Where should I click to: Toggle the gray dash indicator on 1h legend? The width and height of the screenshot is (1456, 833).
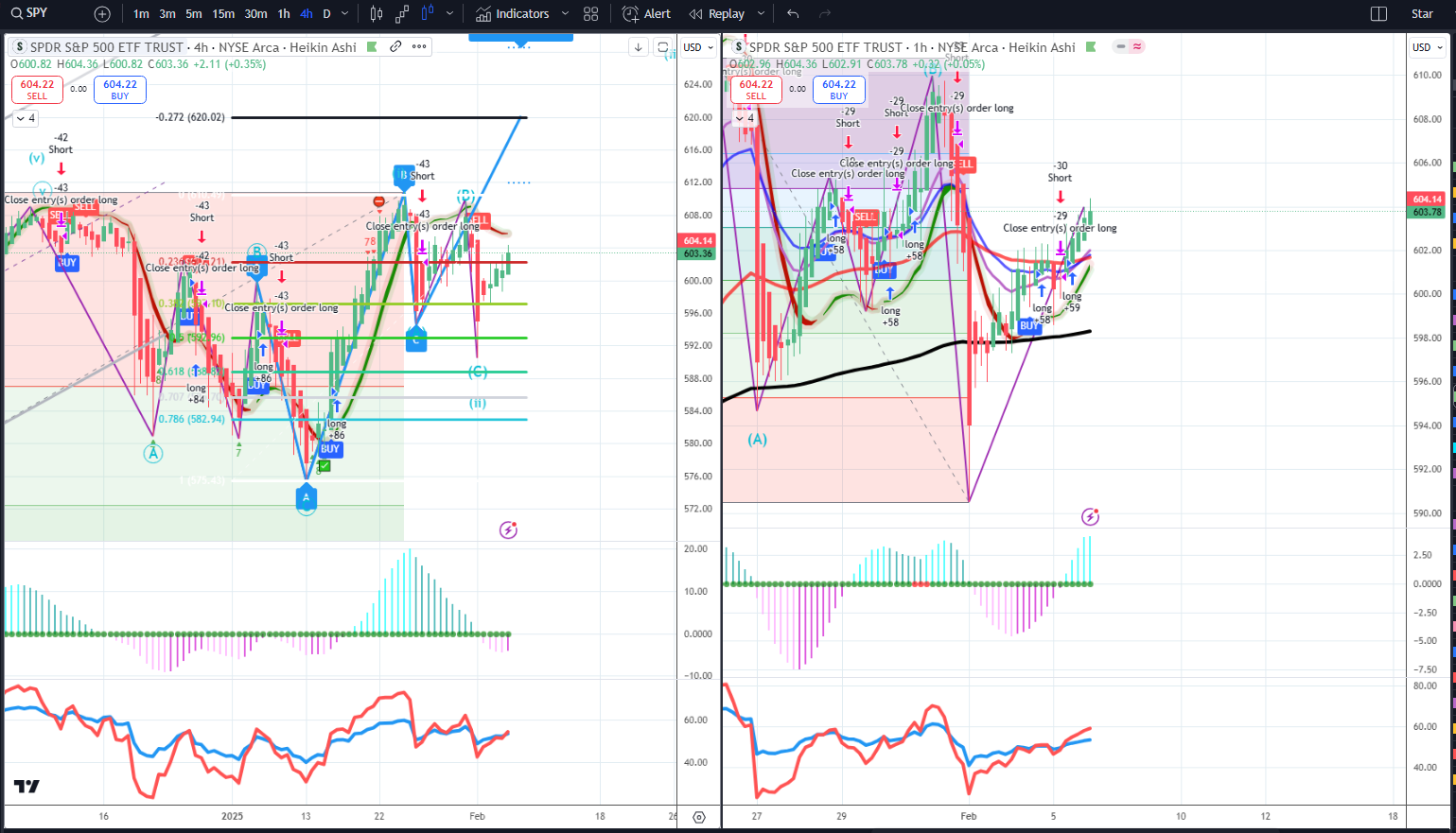tap(1120, 46)
